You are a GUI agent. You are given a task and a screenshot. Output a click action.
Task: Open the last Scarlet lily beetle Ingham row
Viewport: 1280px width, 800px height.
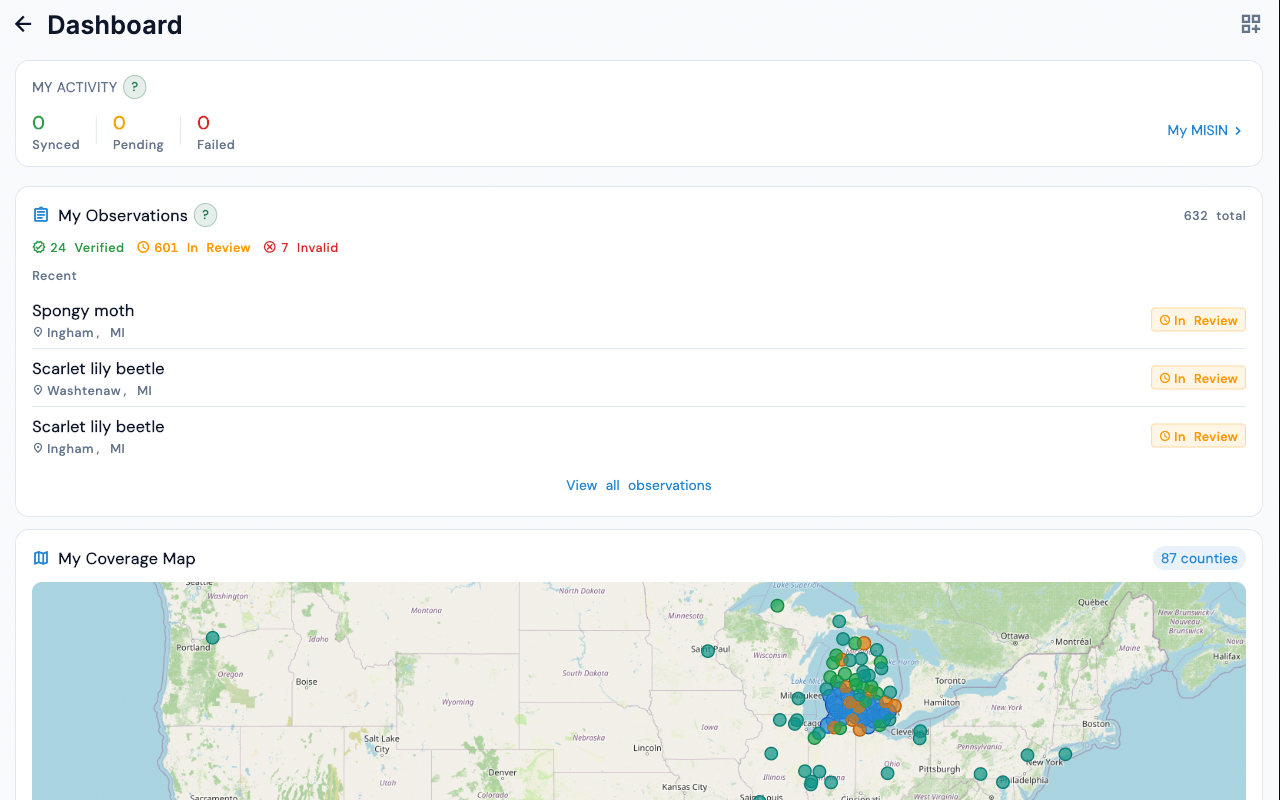click(639, 436)
